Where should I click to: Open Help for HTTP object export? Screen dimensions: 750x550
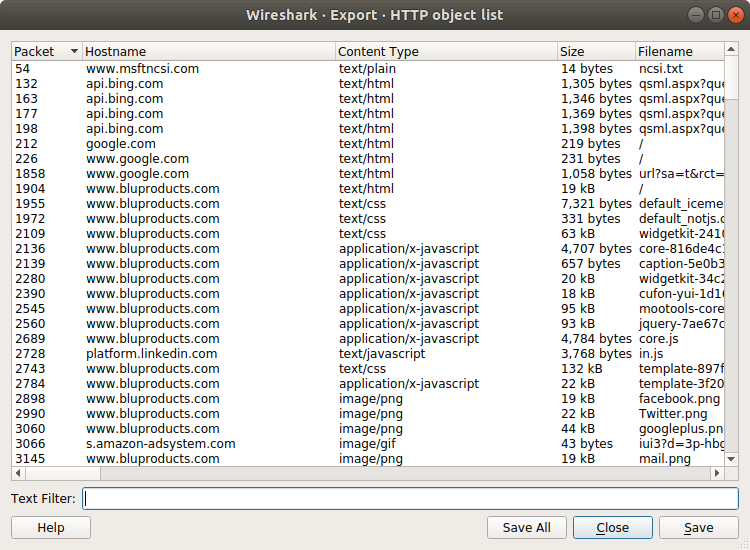(x=51, y=528)
